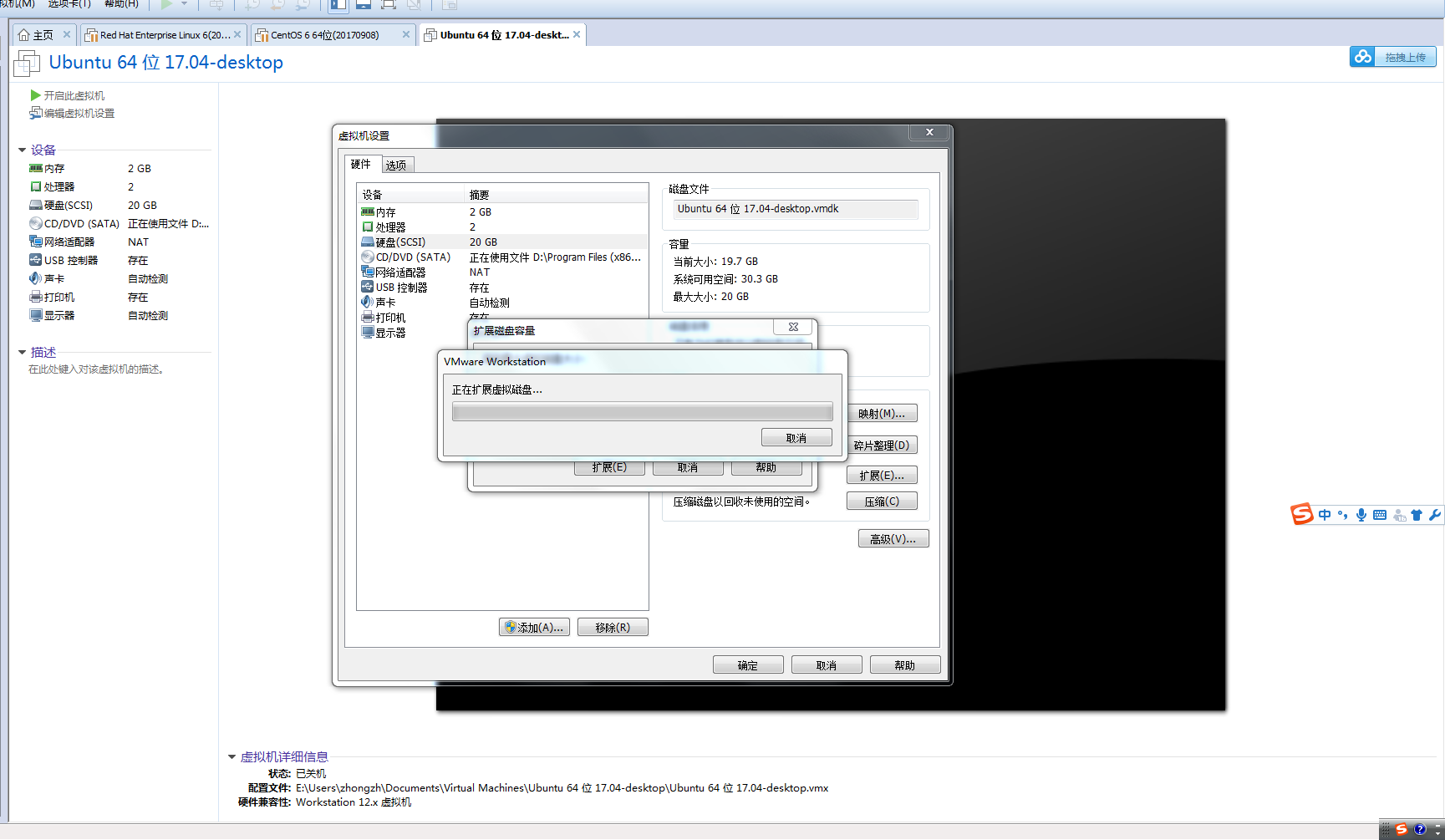Close the Ubuntu 64 位 17.04-desktop tab
Viewport: 1445px width, 840px height.
577,34
